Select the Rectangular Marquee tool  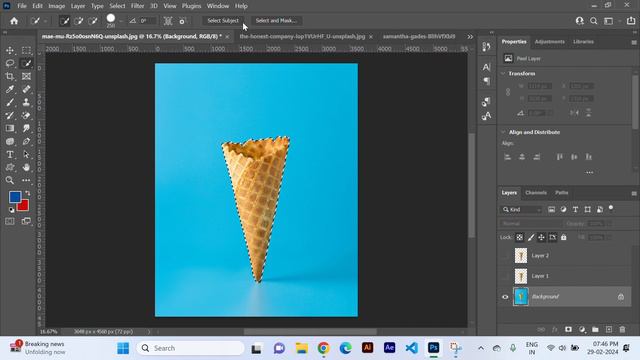pos(26,50)
